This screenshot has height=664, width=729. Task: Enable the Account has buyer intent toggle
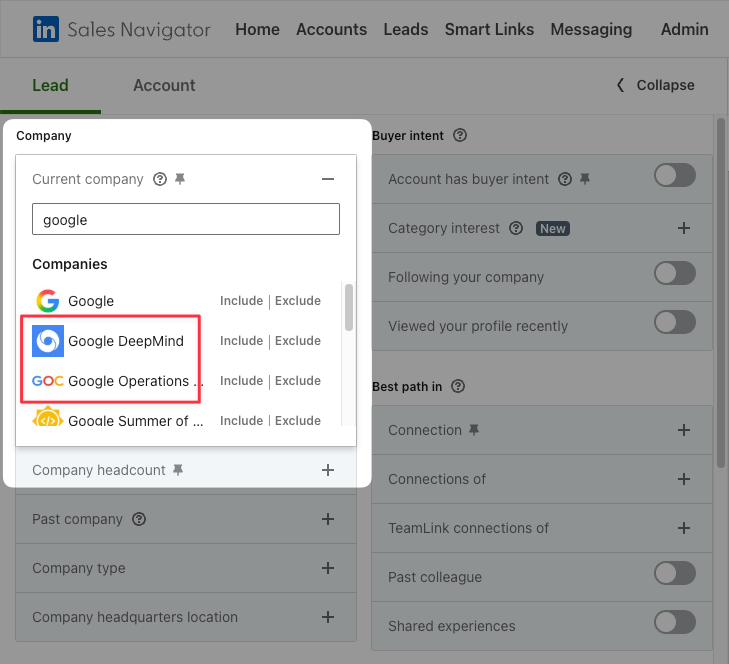(675, 175)
